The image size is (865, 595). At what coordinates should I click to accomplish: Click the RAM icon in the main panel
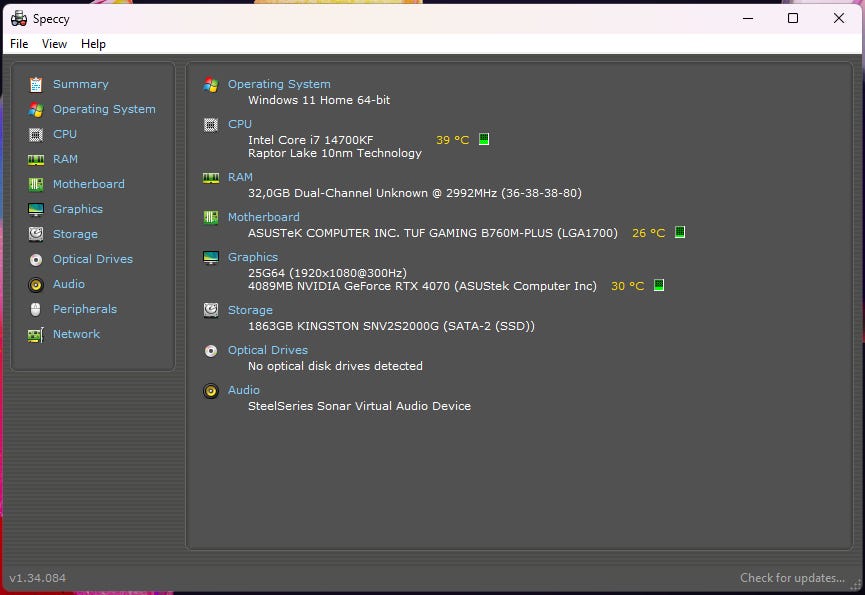pos(211,178)
